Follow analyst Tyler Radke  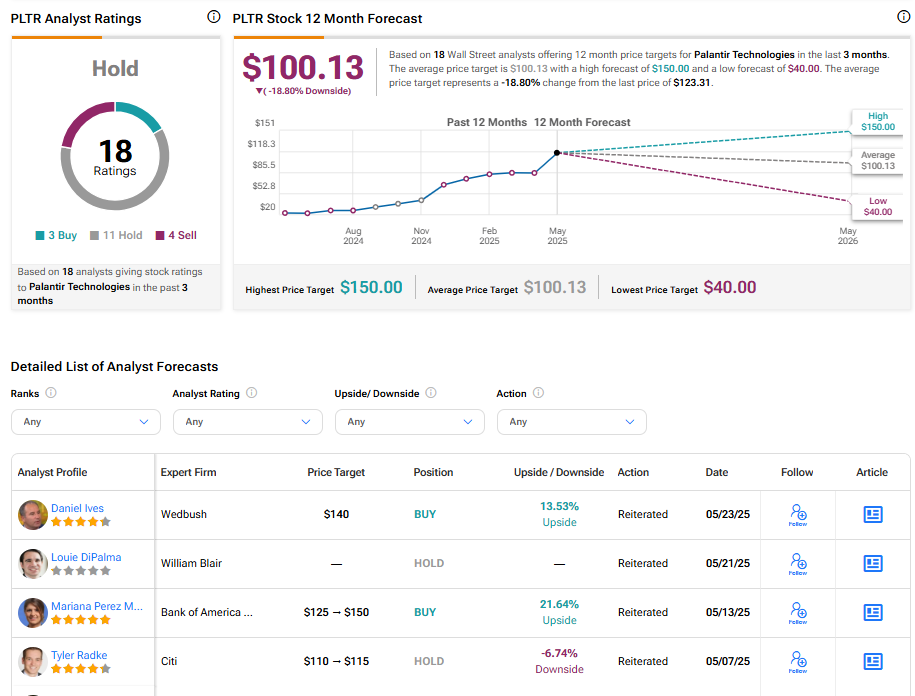(798, 662)
